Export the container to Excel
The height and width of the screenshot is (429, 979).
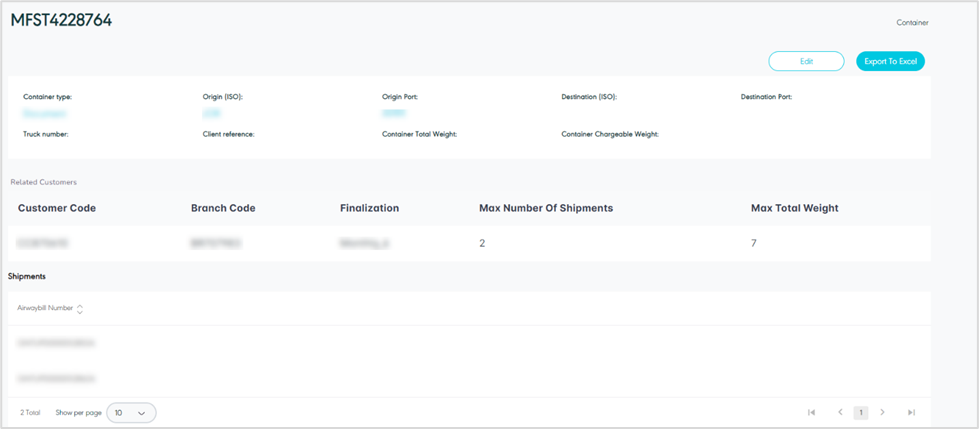pos(890,61)
